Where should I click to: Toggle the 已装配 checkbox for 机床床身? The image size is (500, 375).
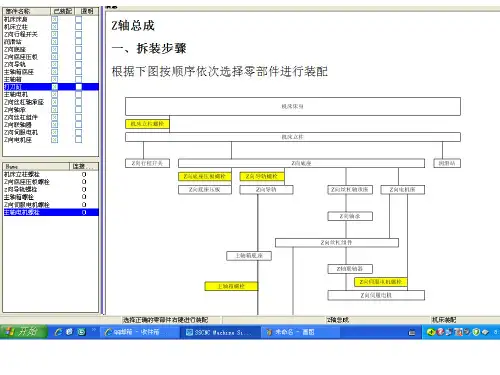click(54, 19)
